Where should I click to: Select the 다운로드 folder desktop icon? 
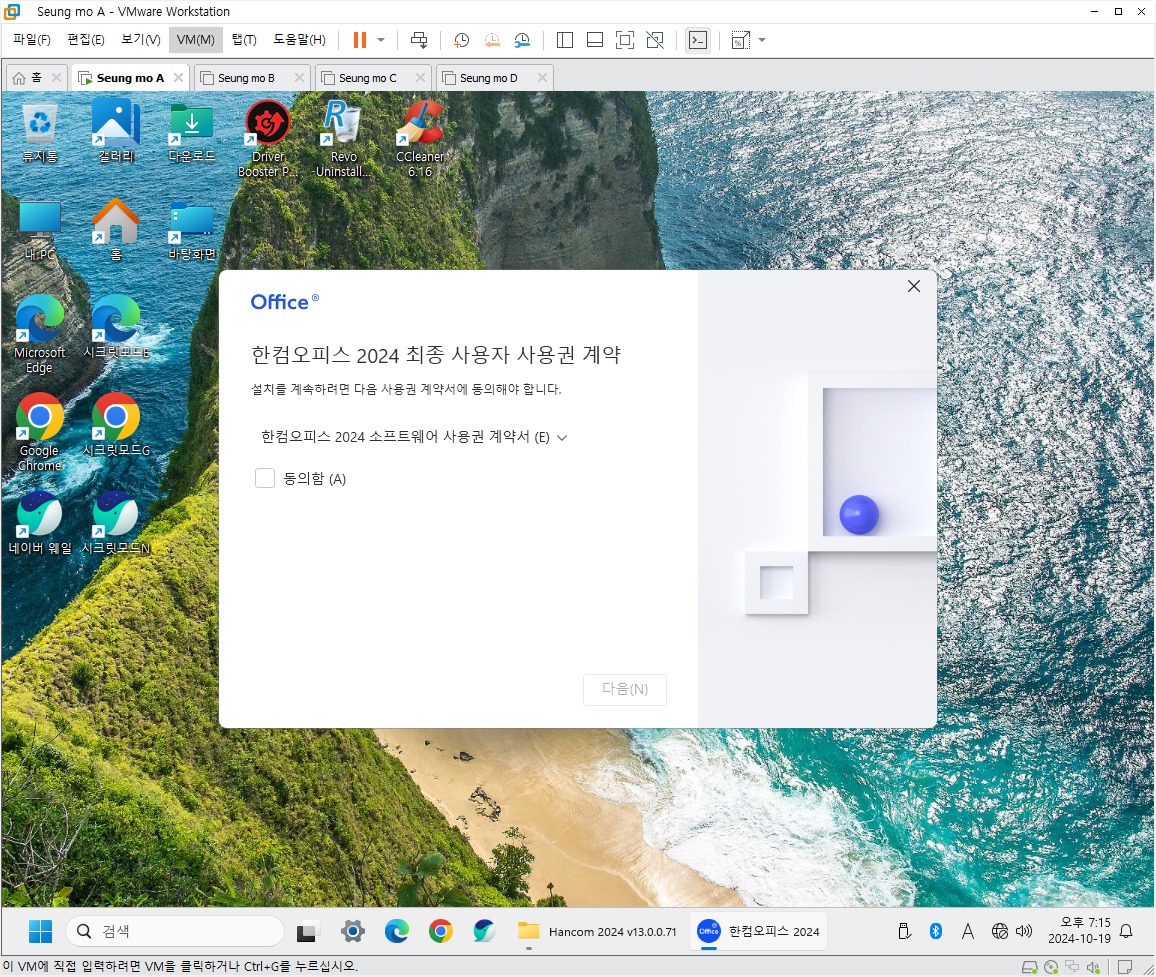pyautogui.click(x=192, y=133)
